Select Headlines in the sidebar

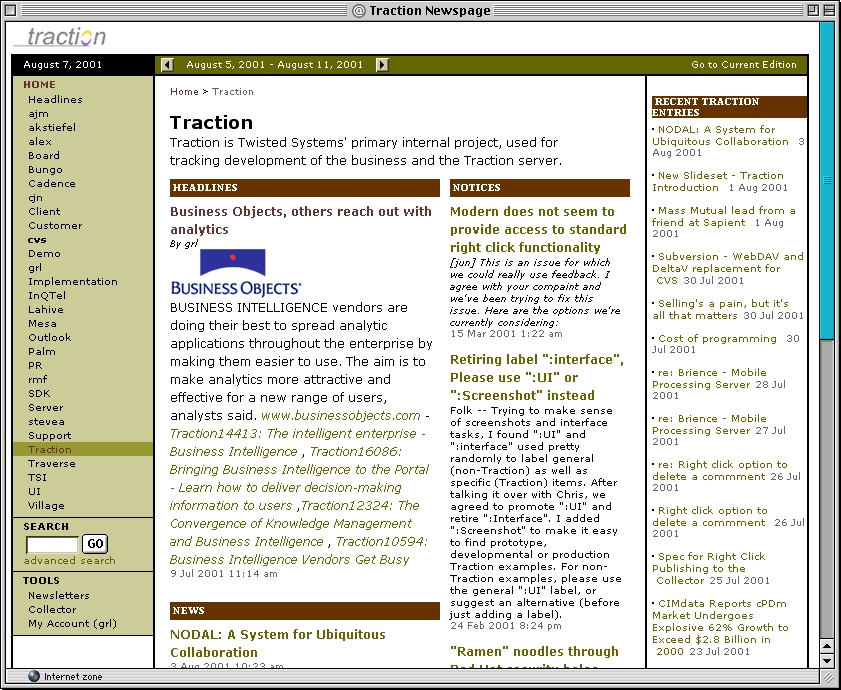tap(55, 100)
